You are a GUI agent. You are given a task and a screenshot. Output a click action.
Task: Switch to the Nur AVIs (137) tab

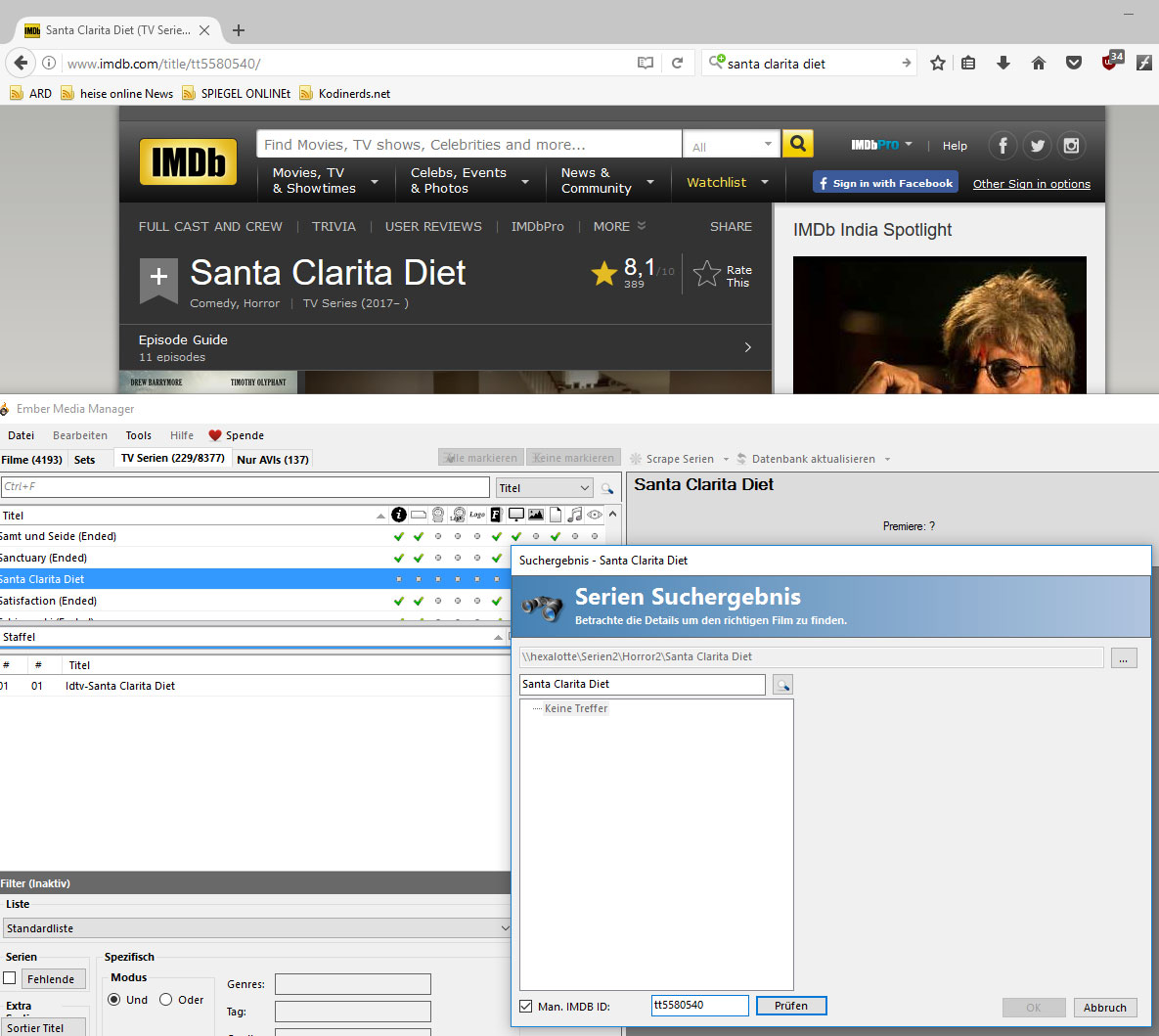273,459
